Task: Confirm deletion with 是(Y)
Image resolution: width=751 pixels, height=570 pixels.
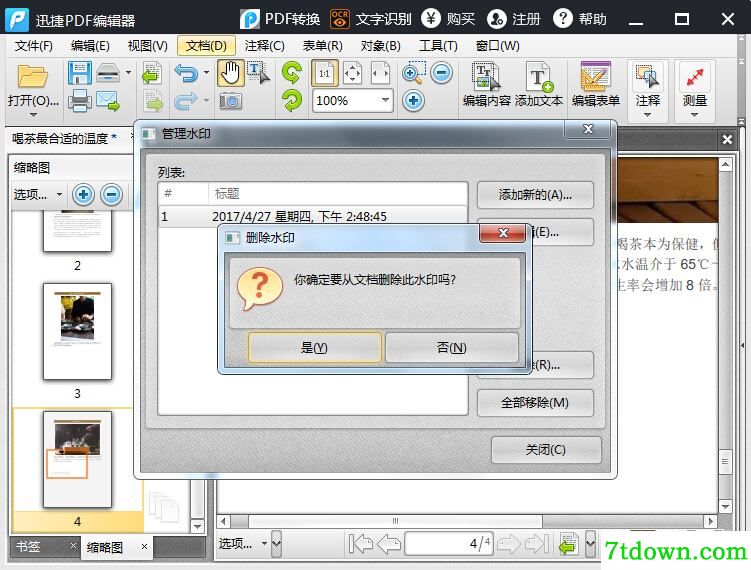Action: 314,347
